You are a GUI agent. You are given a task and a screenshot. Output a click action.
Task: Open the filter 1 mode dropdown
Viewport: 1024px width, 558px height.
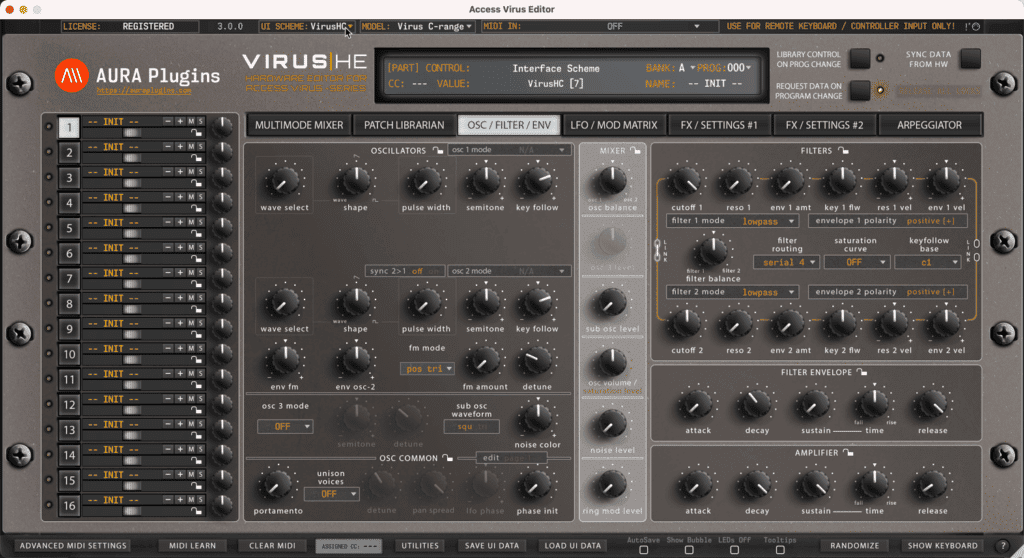(x=732, y=221)
